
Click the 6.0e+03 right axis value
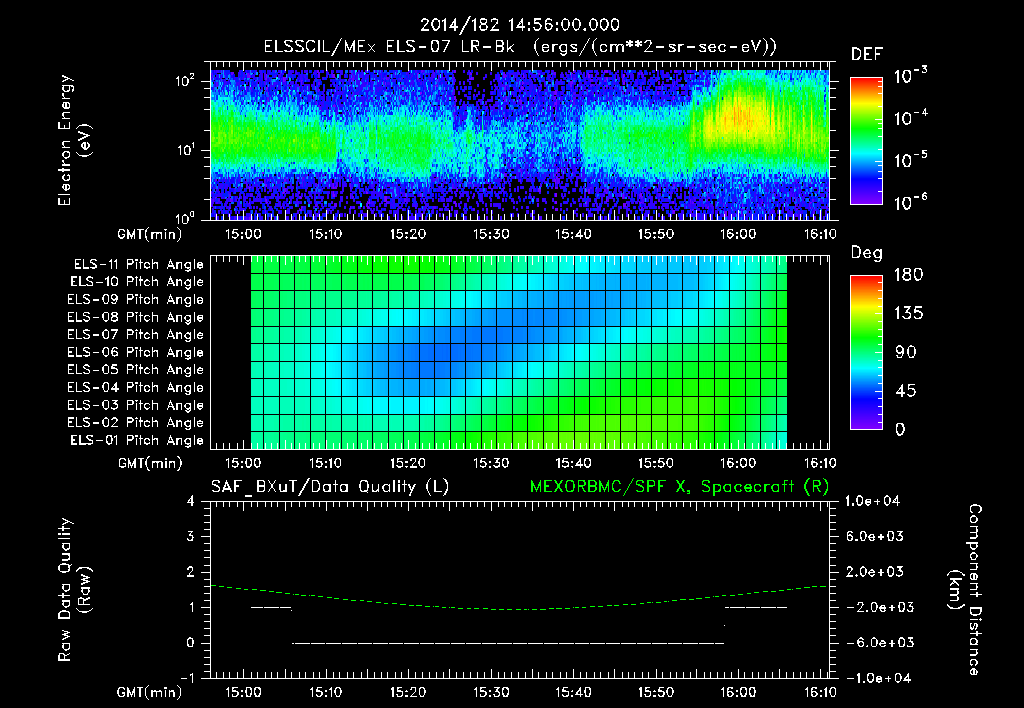[x=875, y=536]
